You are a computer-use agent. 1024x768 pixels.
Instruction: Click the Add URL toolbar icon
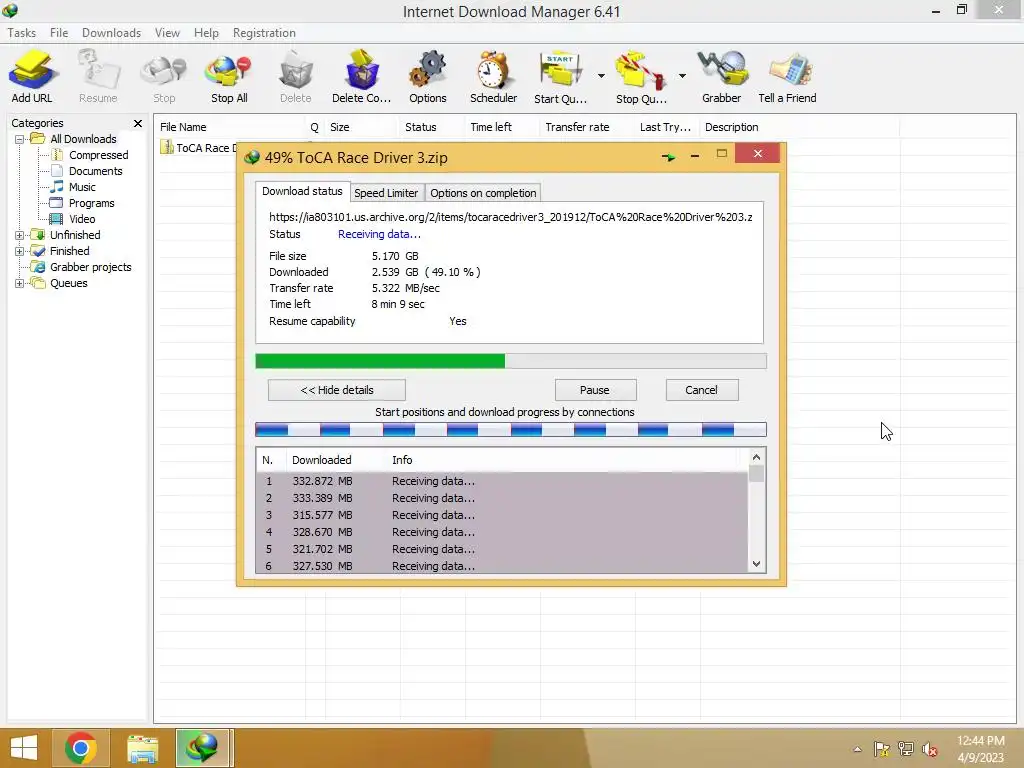point(31,76)
